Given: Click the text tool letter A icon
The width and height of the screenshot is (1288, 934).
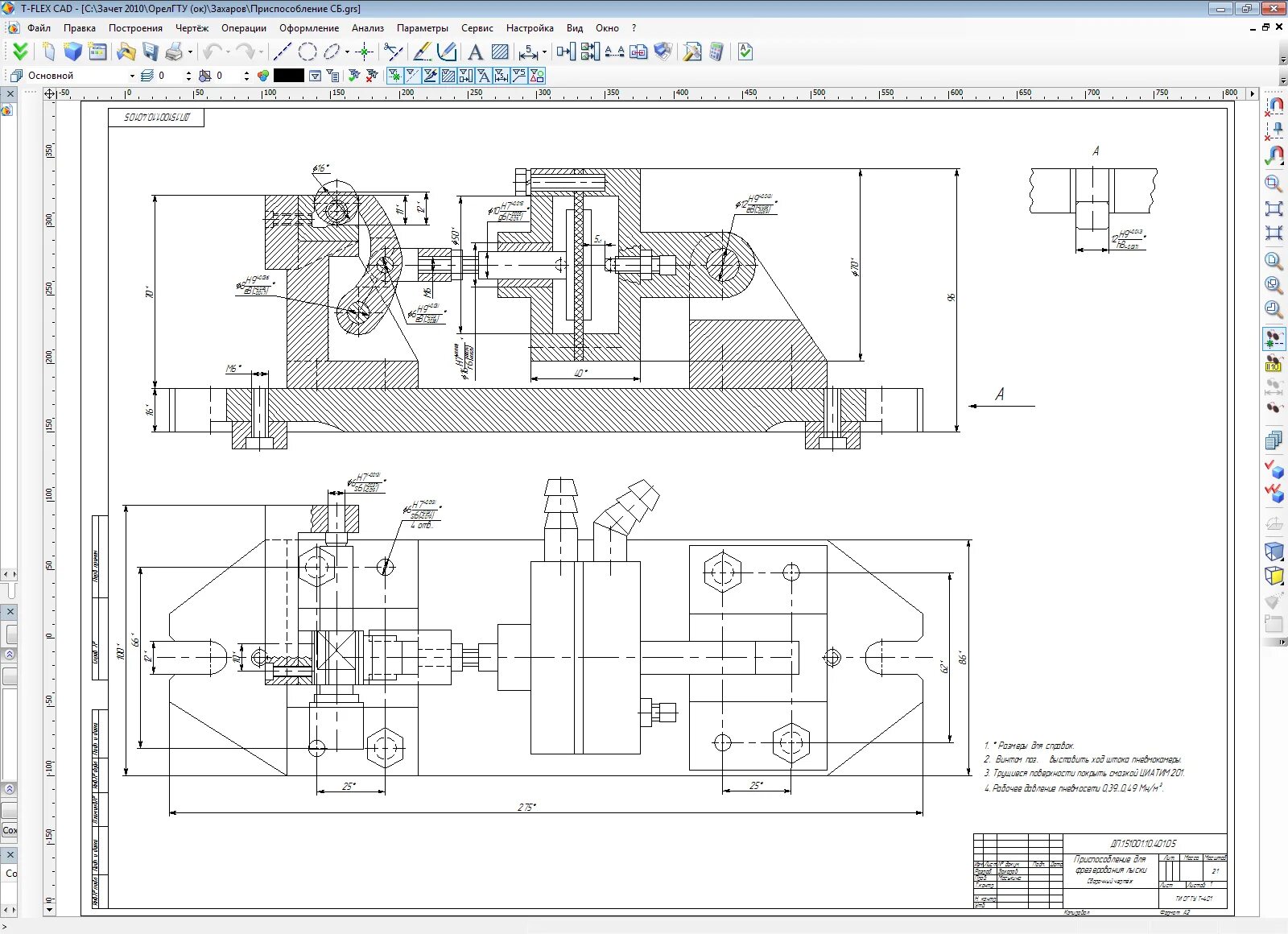Looking at the screenshot, I should coord(475,52).
